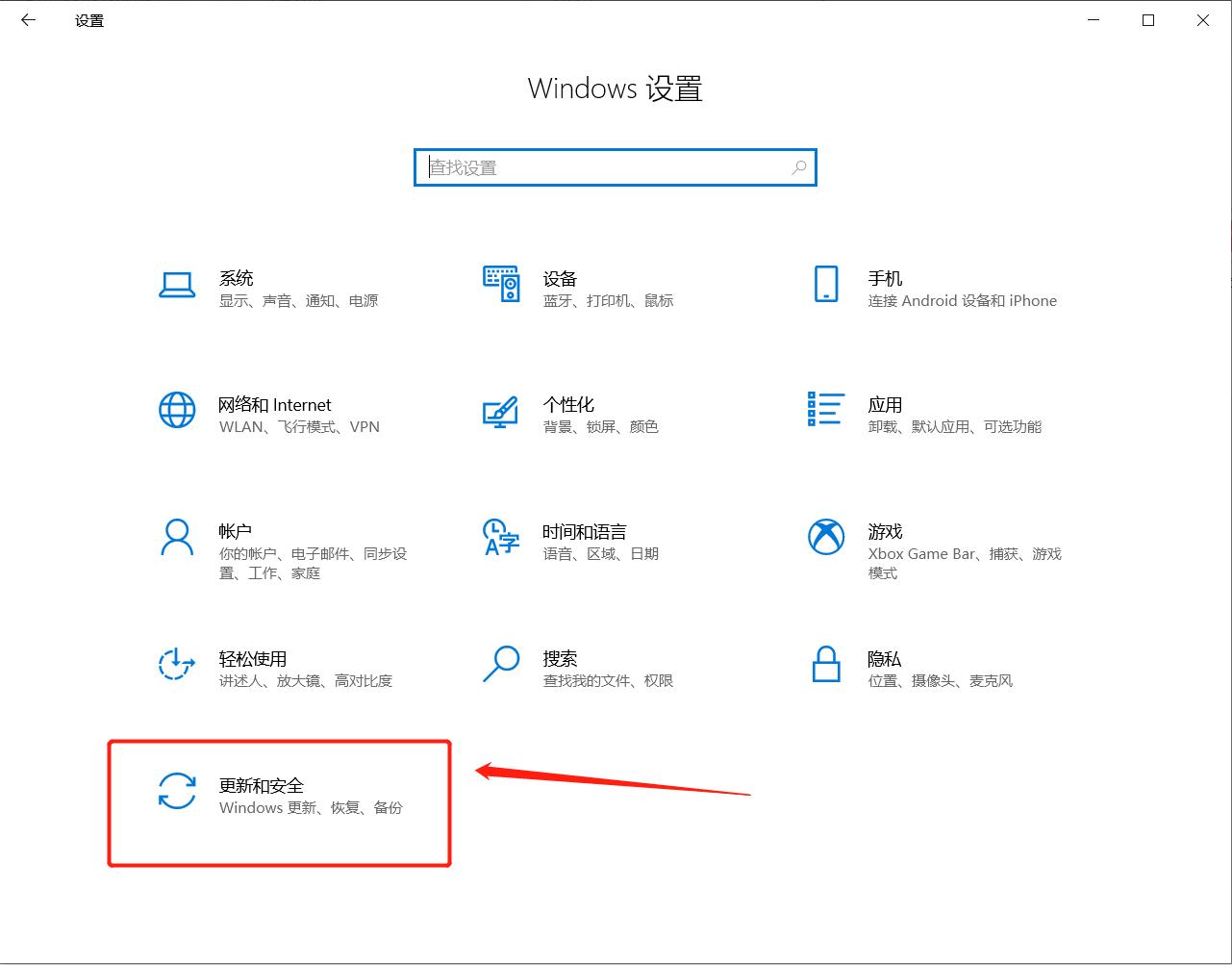
Task: Click the 查找设置 search field
Action: [616, 166]
